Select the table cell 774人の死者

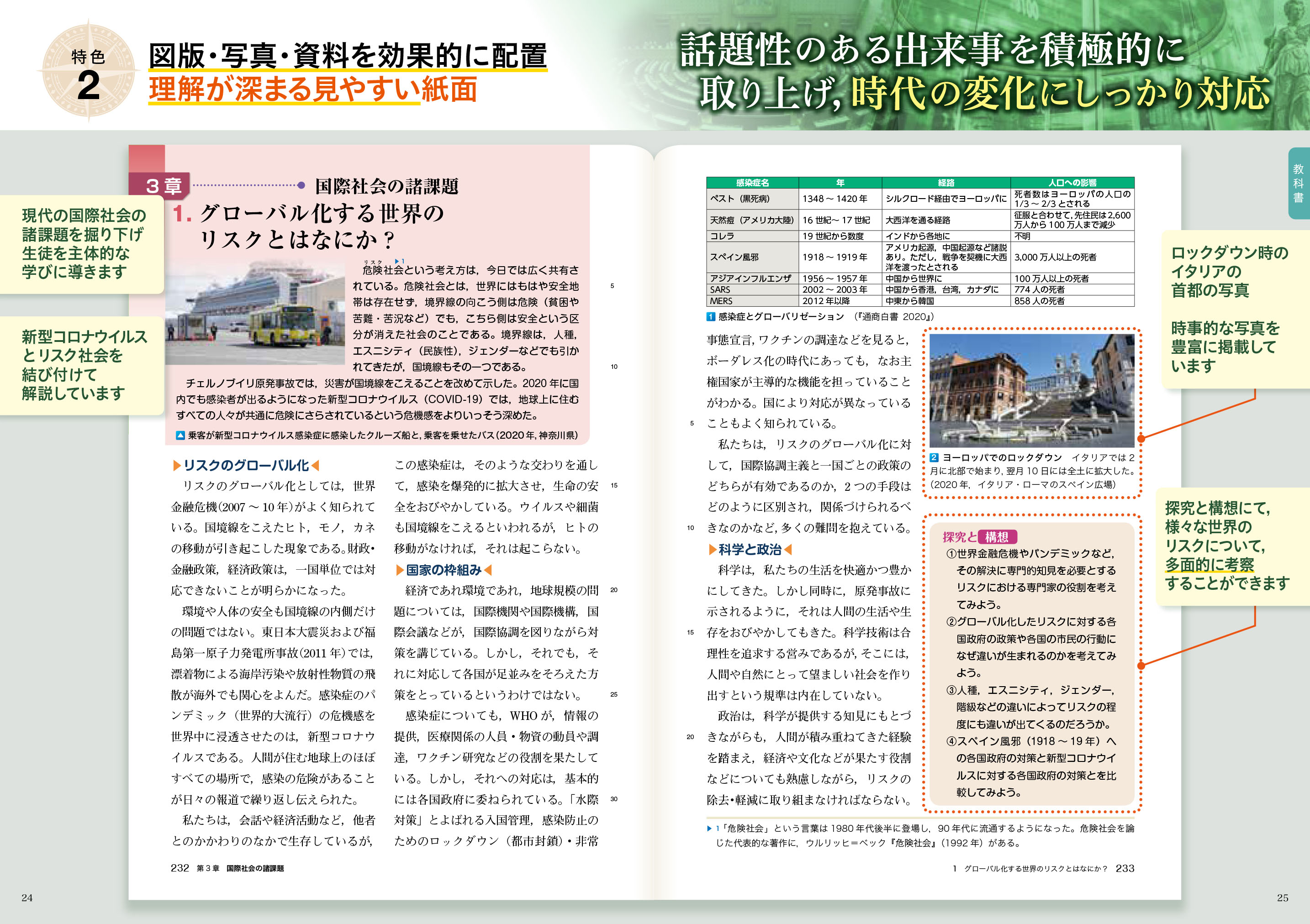(1072, 289)
